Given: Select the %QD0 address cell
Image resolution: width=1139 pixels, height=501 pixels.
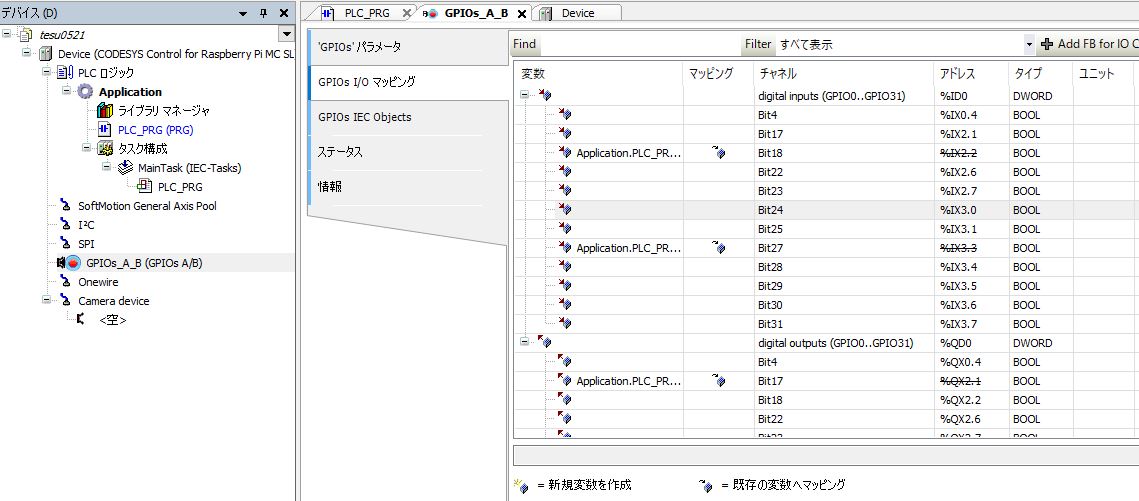Looking at the screenshot, I should [970, 343].
